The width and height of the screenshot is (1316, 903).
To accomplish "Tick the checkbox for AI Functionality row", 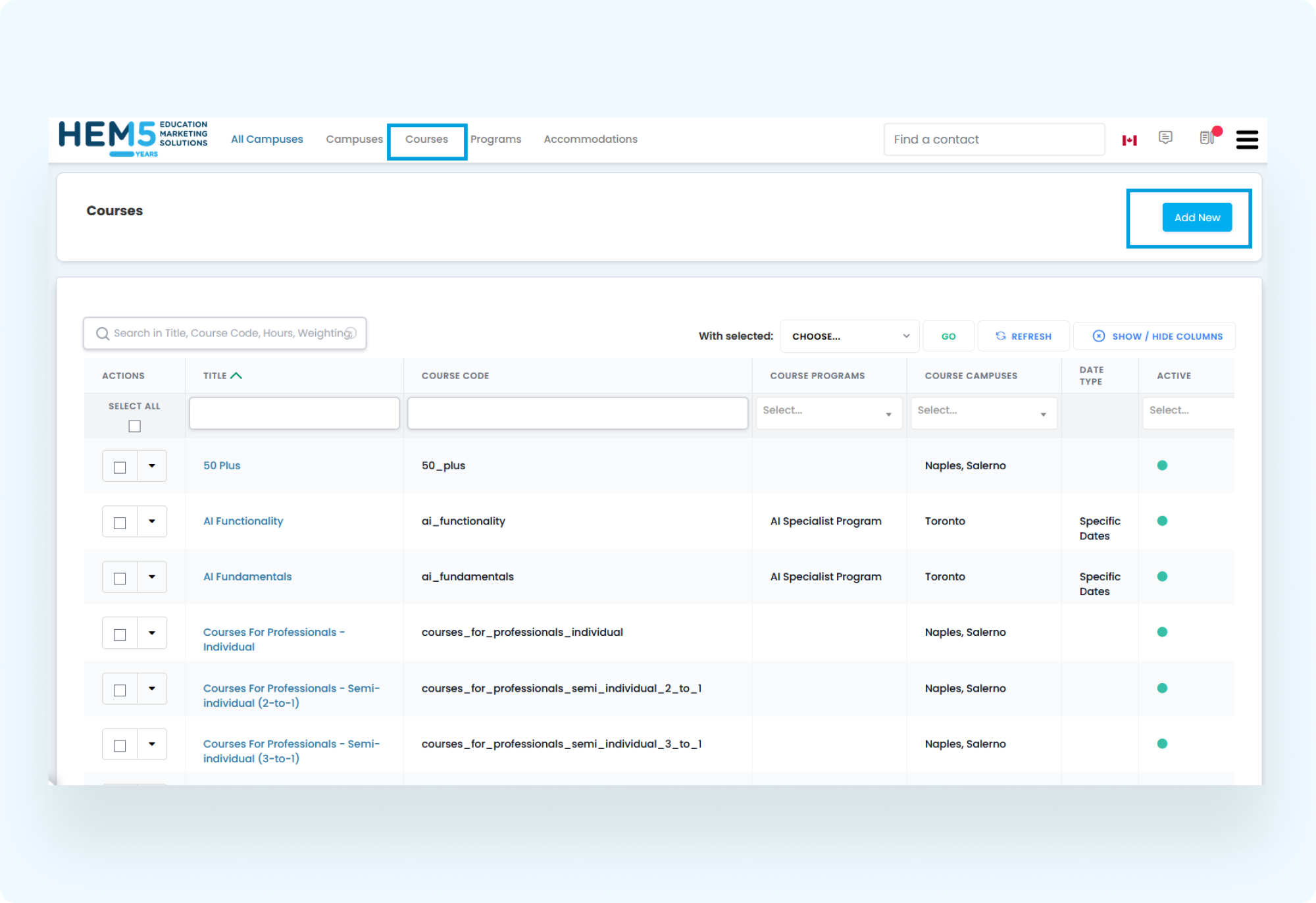I will [120, 523].
